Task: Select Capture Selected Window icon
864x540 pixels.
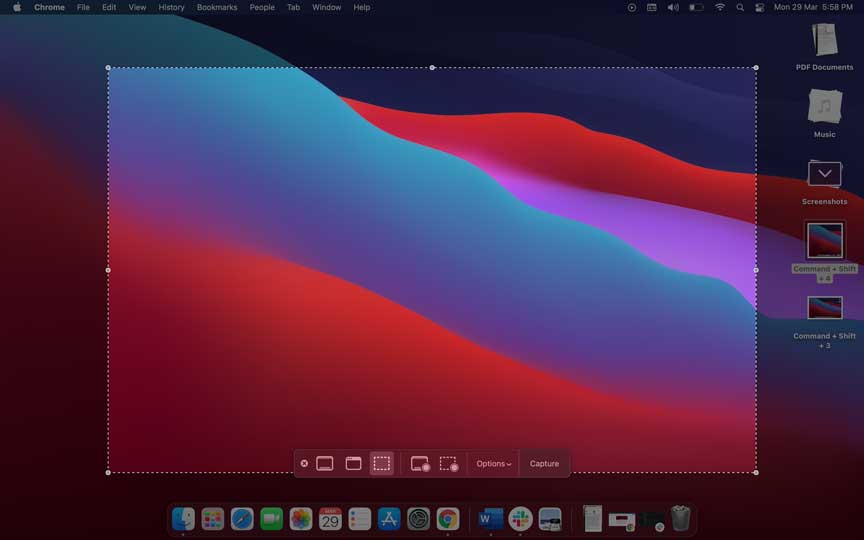Action: click(353, 464)
